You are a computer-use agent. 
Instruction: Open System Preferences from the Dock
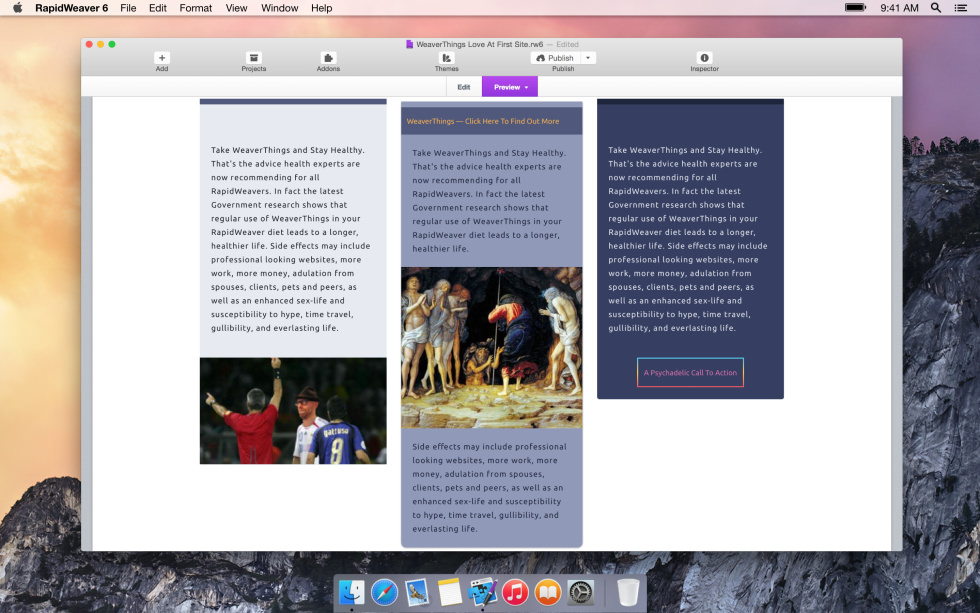tap(580, 592)
